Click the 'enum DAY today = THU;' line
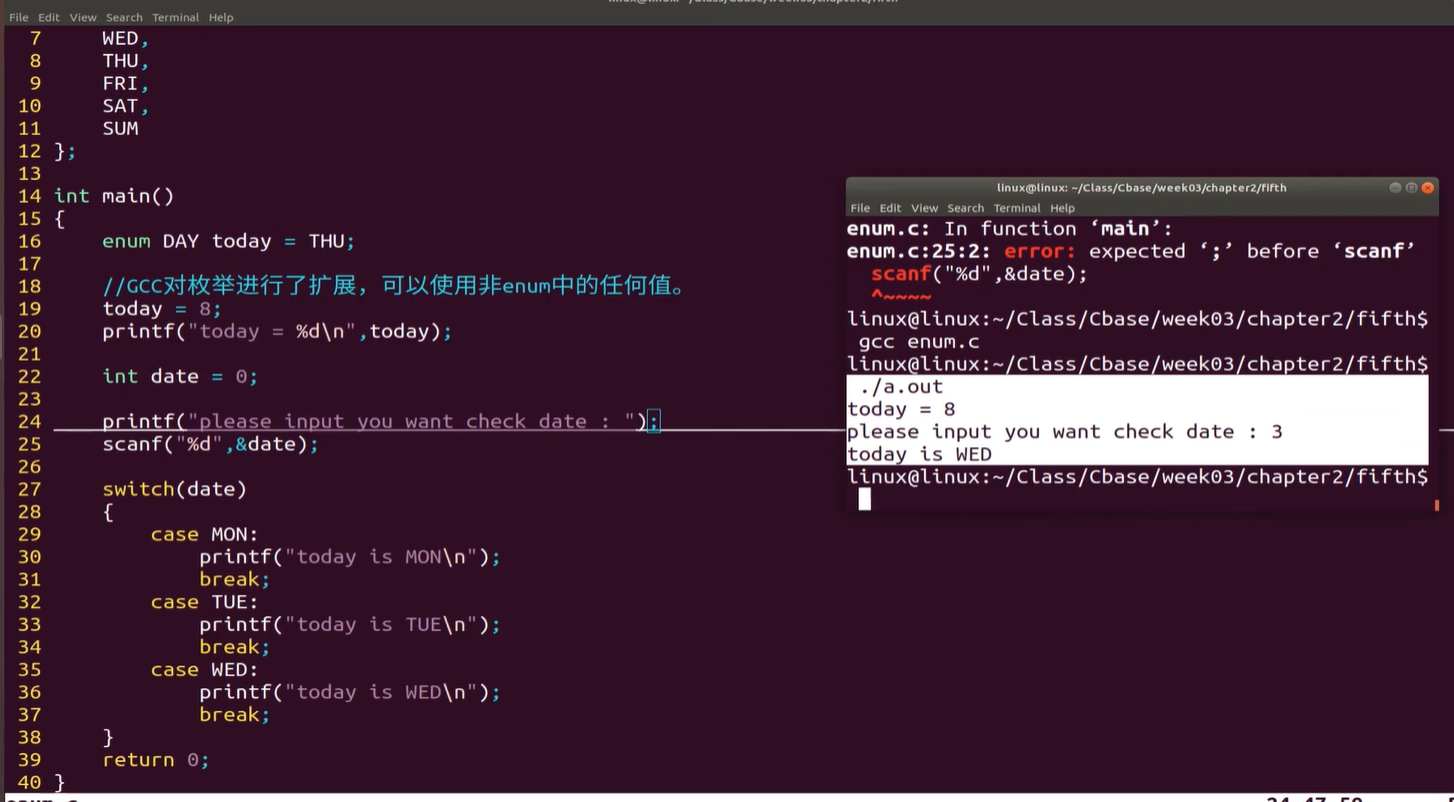 coord(228,241)
